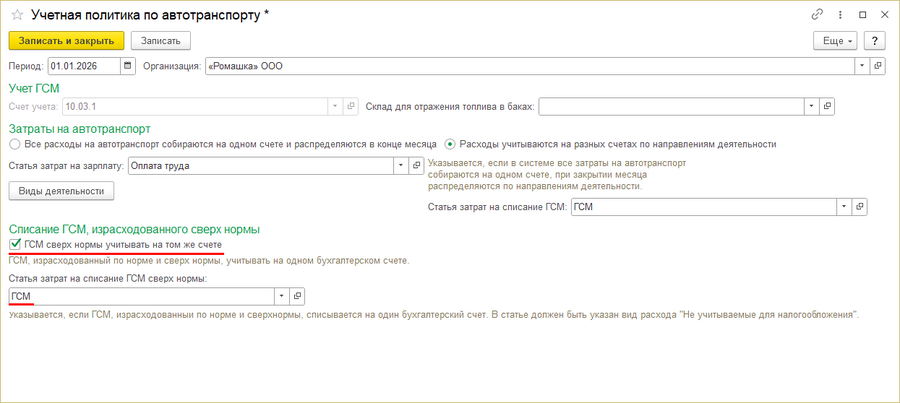Click the question mark help button

pyautogui.click(x=875, y=41)
